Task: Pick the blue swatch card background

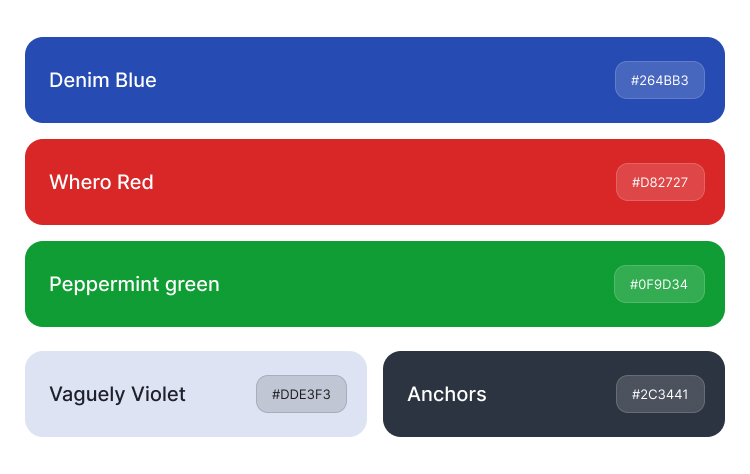Action: [x=375, y=80]
